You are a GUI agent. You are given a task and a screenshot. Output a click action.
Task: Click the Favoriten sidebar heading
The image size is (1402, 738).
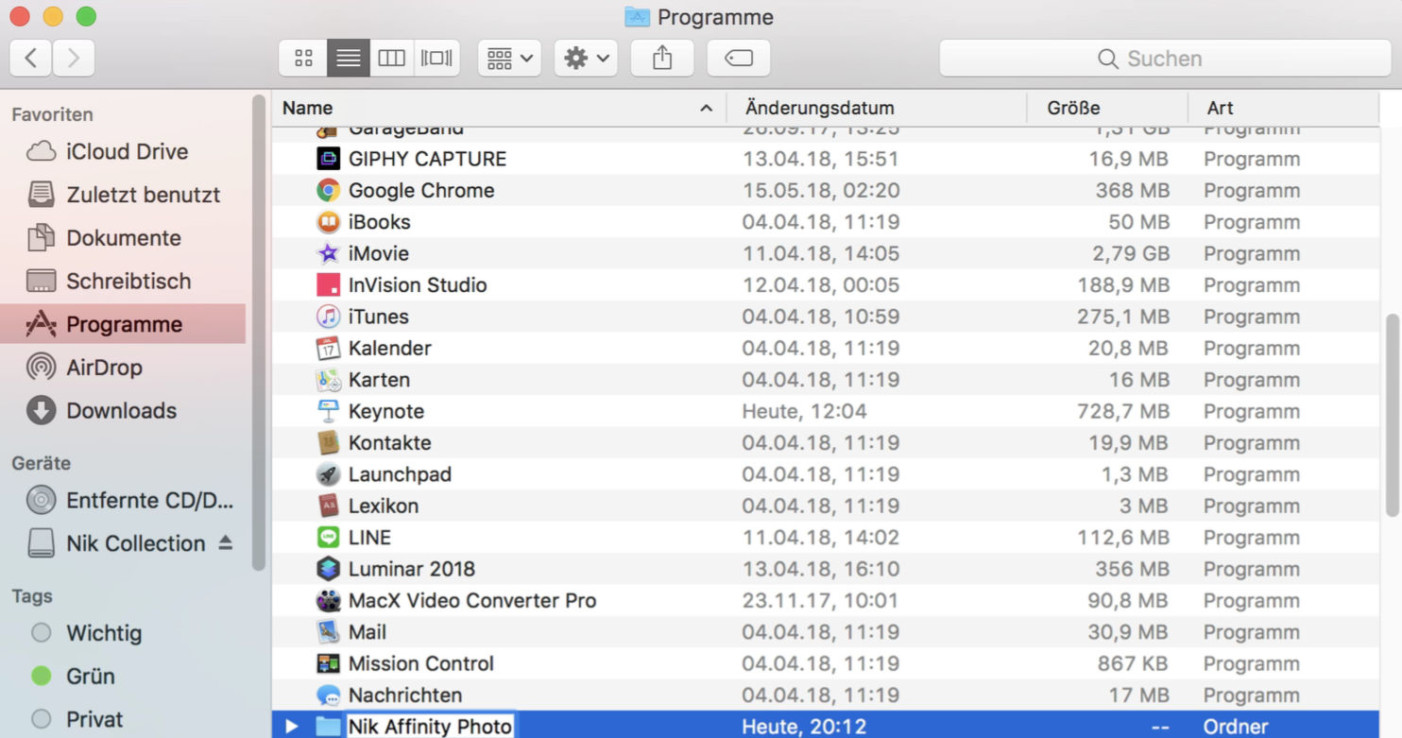click(52, 115)
